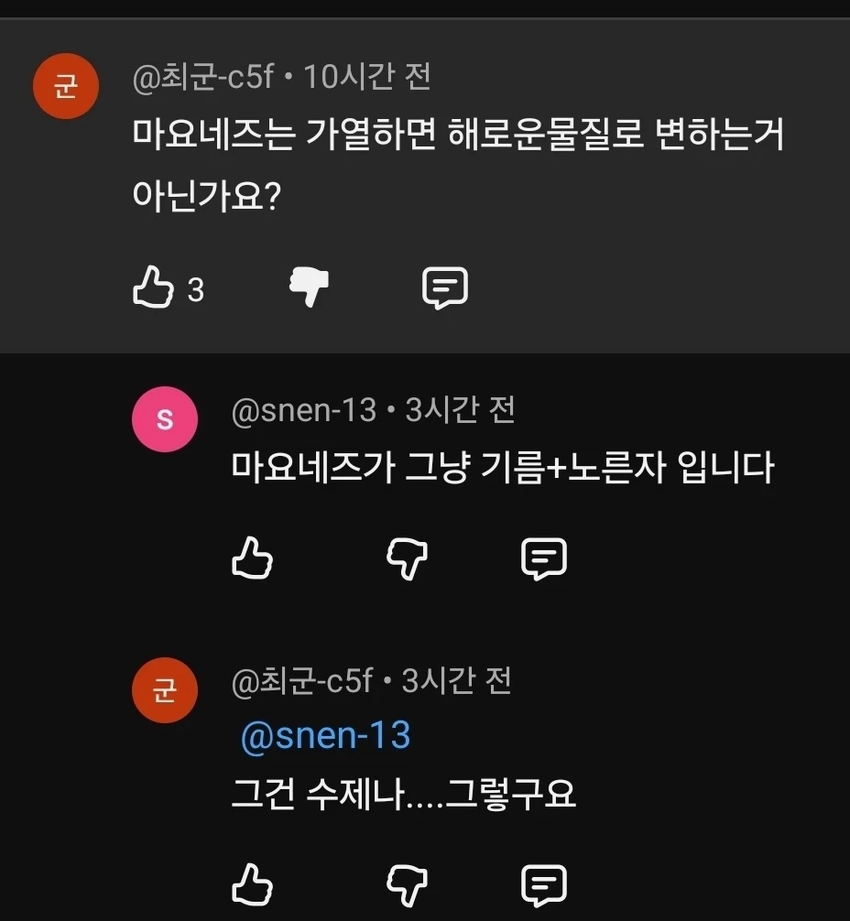
Task: Open orange 군 avatar beside 그건 수제나 reply
Action: pos(165,690)
